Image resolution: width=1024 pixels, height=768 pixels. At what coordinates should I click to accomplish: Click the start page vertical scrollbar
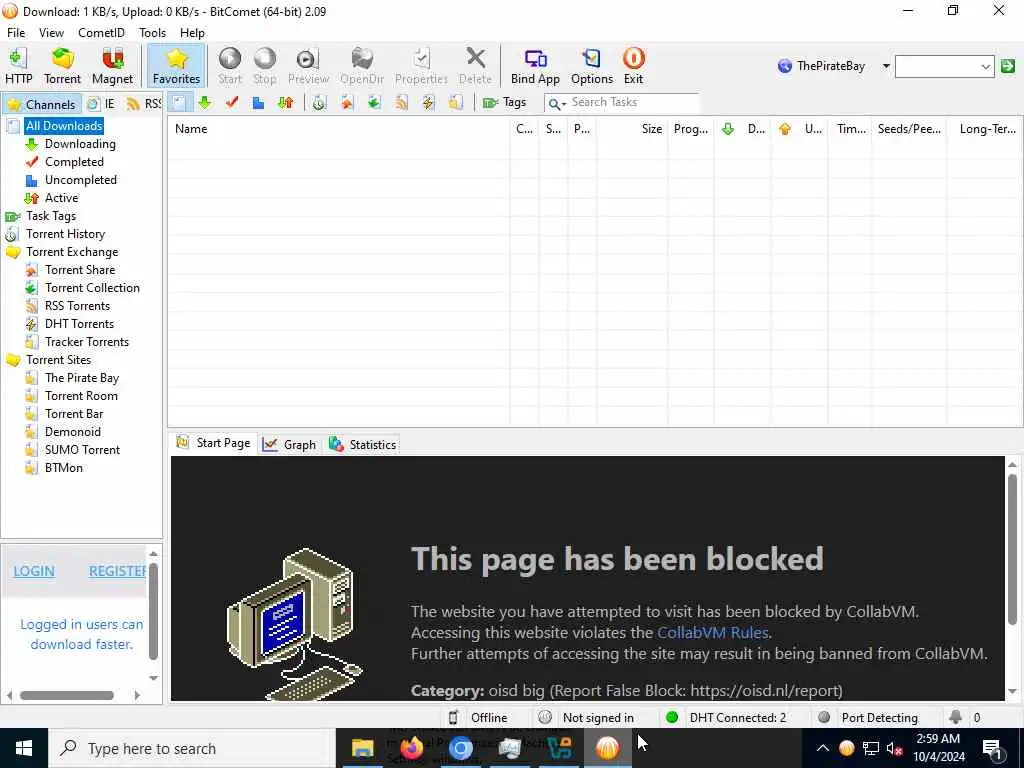[x=1012, y=550]
